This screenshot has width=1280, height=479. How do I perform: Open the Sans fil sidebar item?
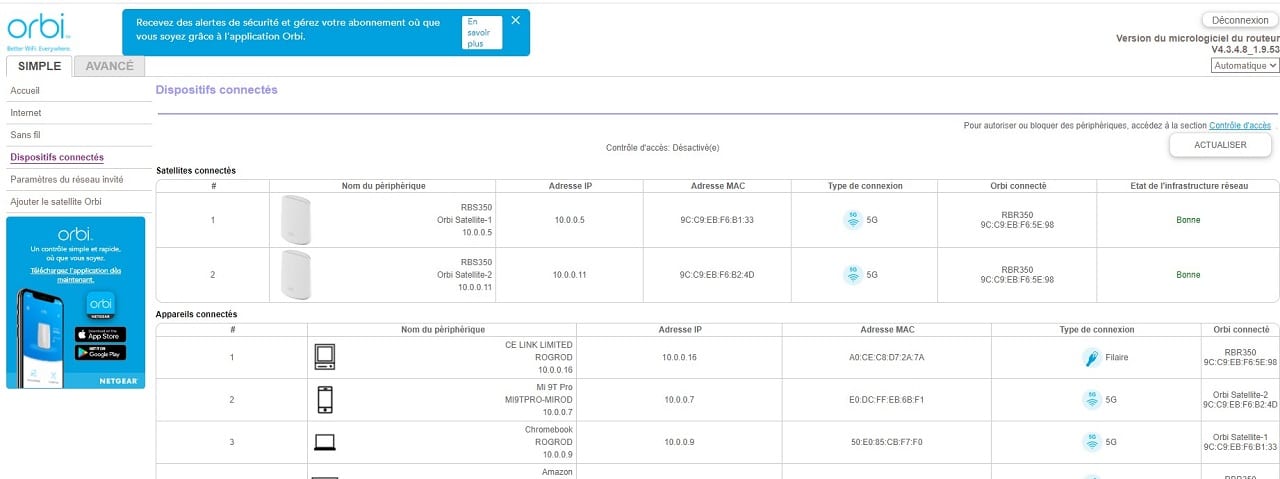tap(25, 135)
